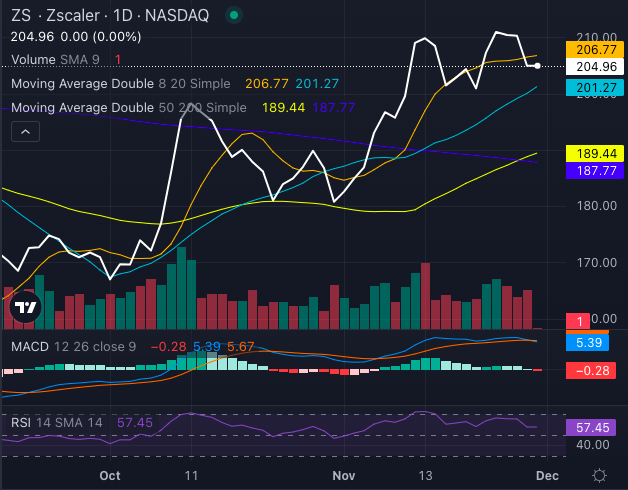The width and height of the screenshot is (628, 490).
Task: Click the red volume value label 1
Action: pyautogui.click(x=581, y=321)
